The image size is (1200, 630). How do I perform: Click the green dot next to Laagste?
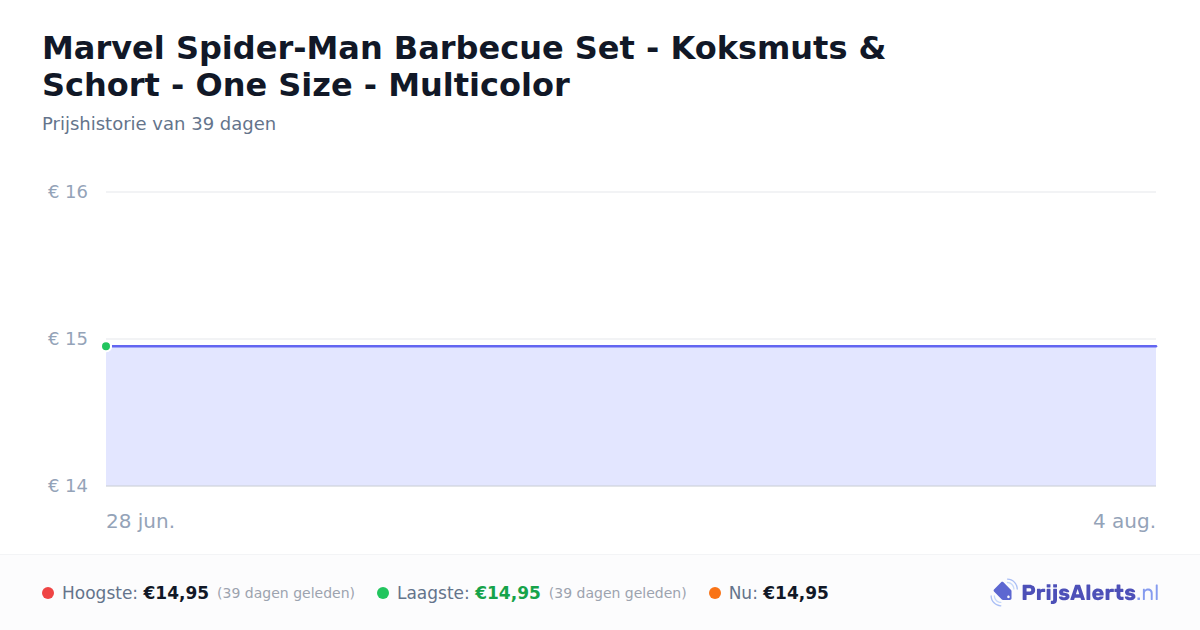(x=383, y=593)
